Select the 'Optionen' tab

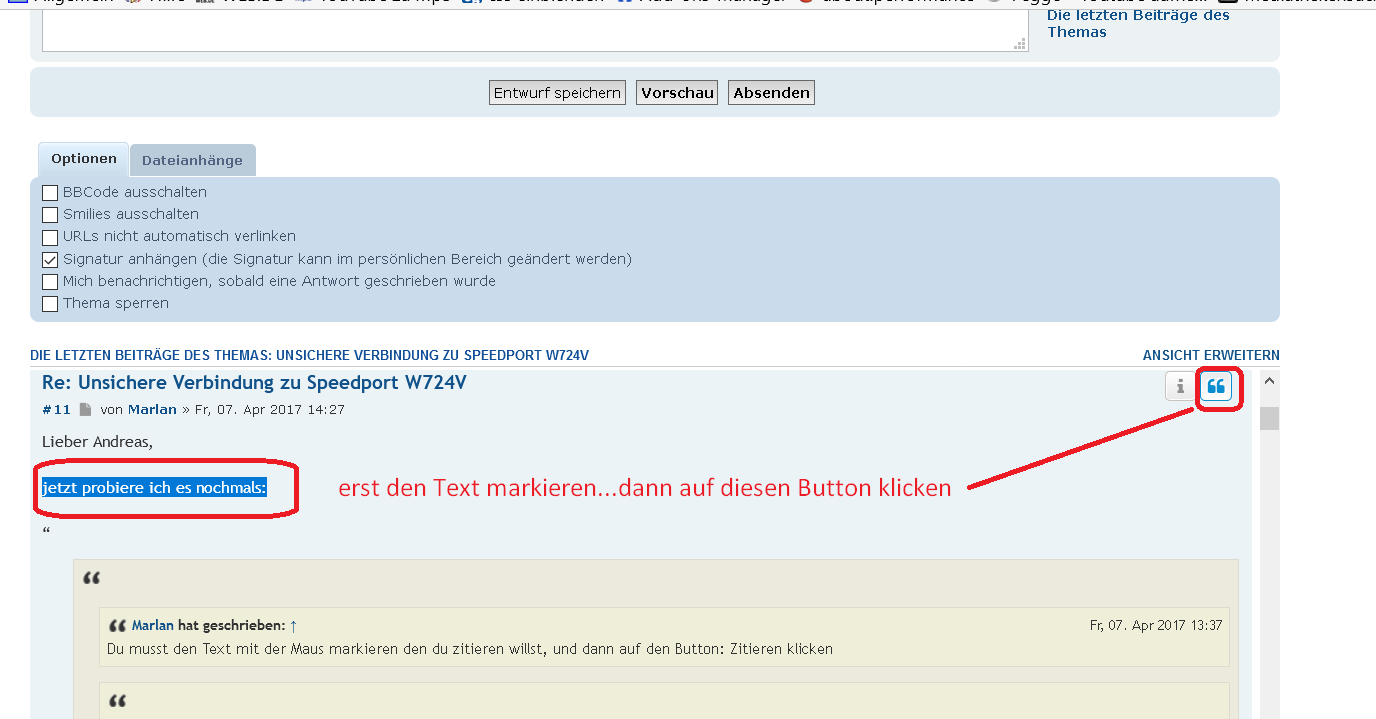(84, 159)
